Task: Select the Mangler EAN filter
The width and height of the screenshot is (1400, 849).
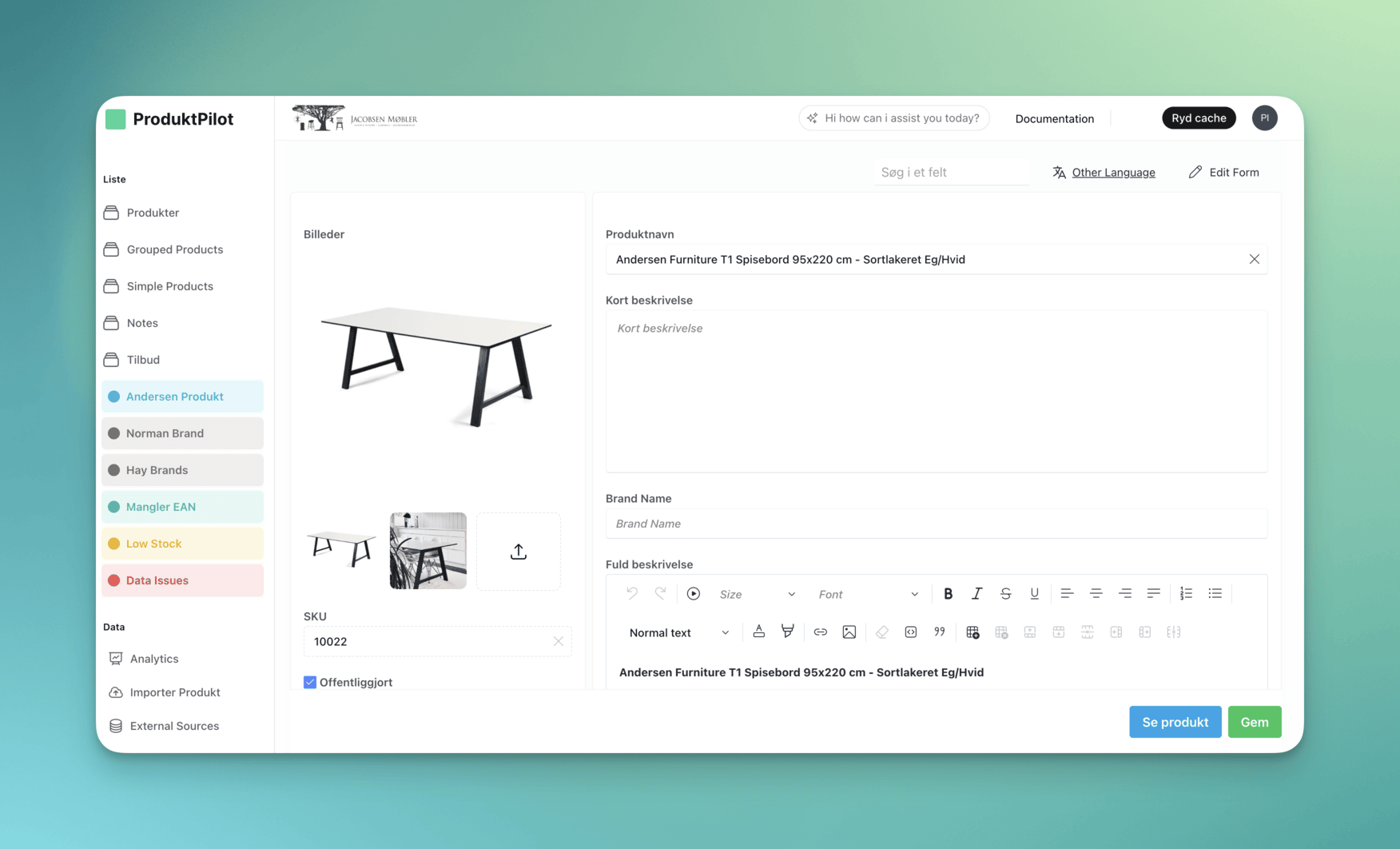Action: coord(183,507)
